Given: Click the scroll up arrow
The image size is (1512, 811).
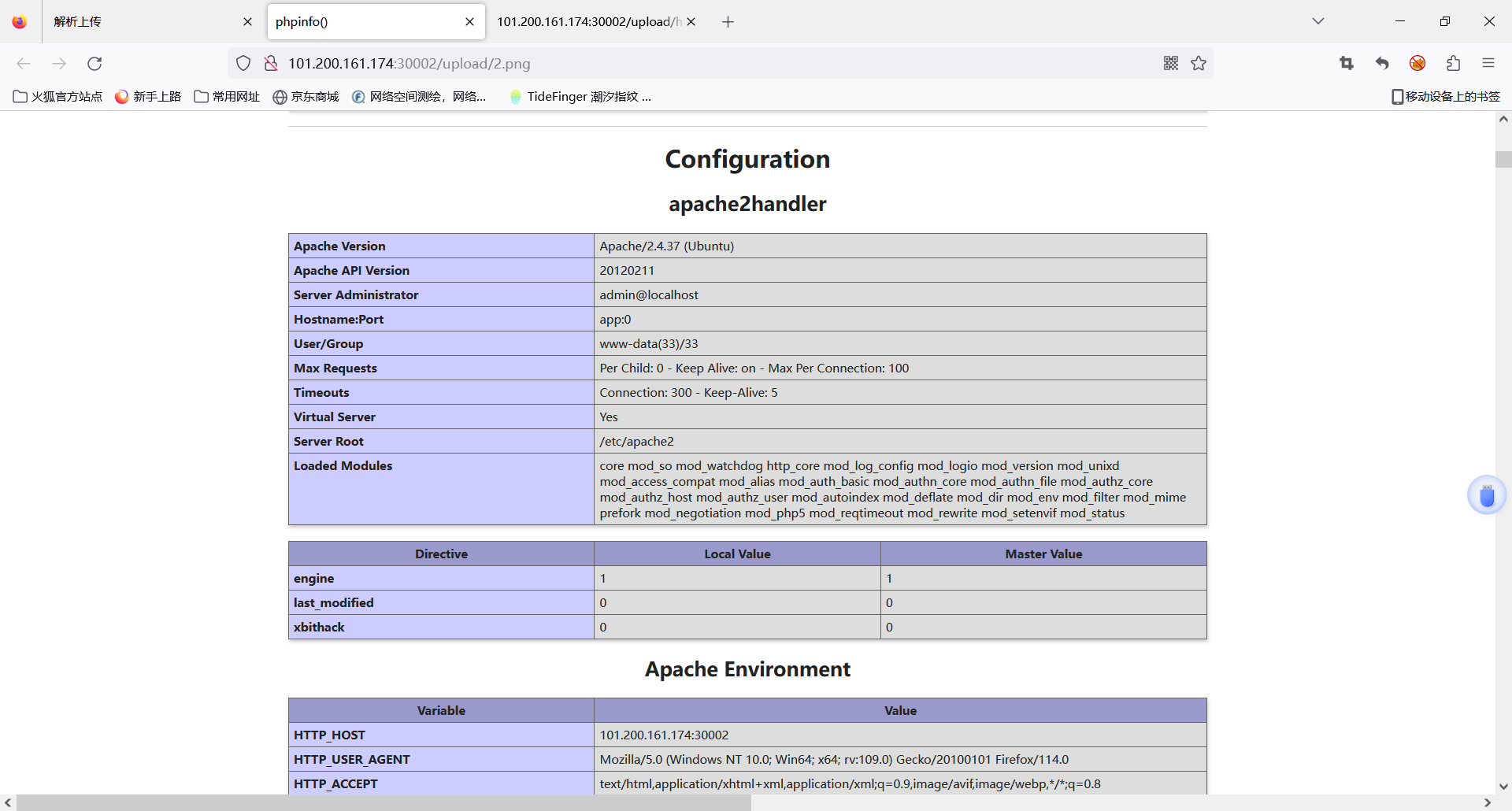Looking at the screenshot, I should pos(1503,119).
